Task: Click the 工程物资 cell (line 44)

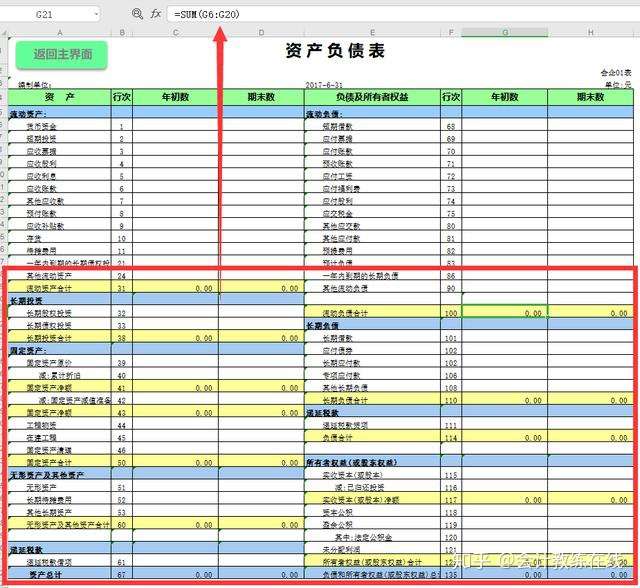Action: (x=60, y=425)
